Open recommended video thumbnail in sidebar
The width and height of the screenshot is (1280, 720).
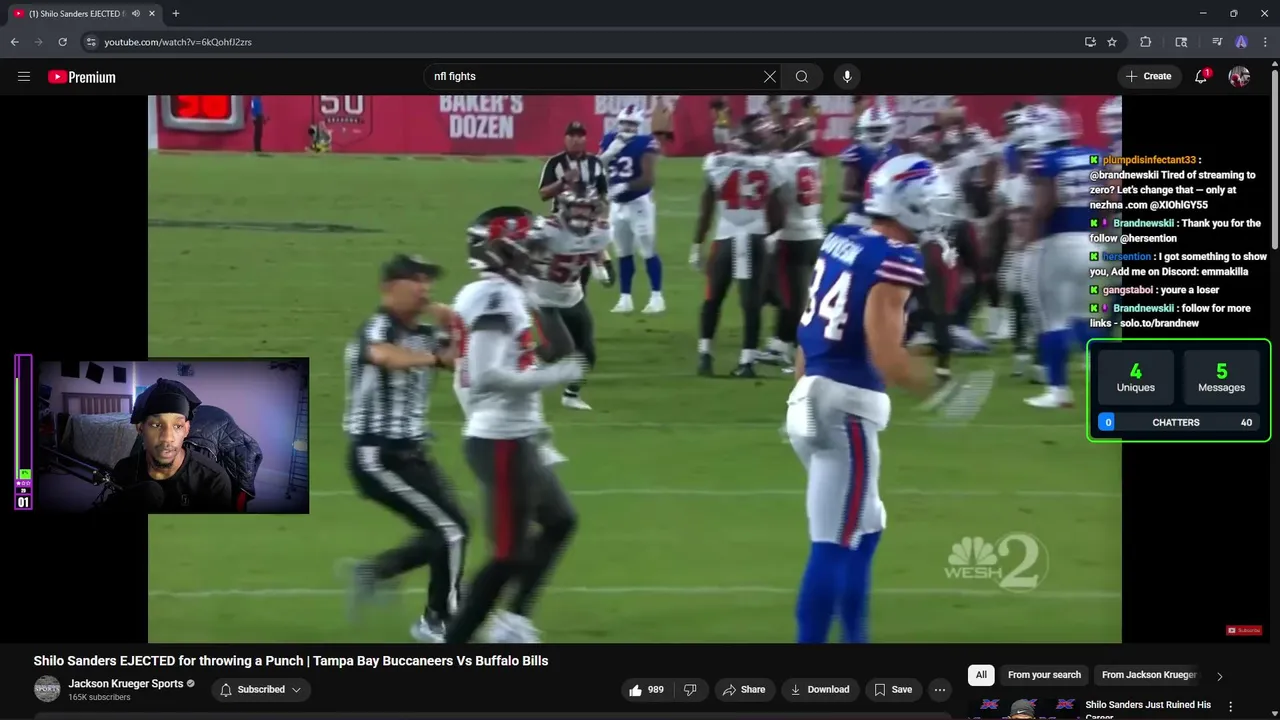click(1023, 708)
